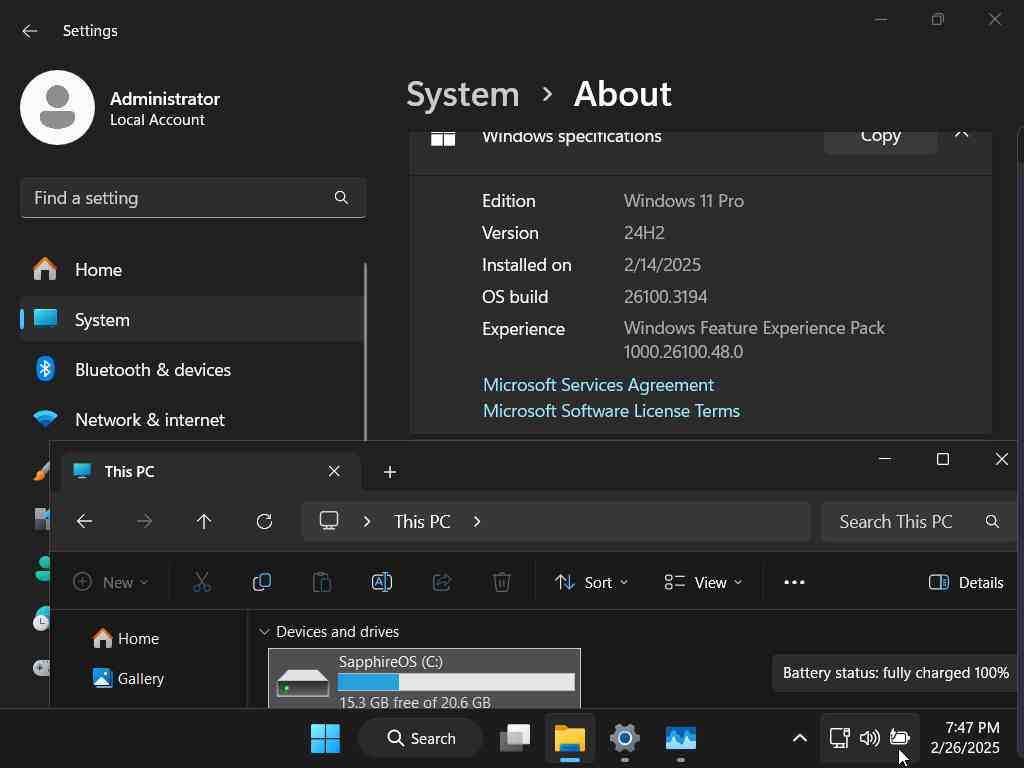Open Home in Explorer navigation pane
1024x768 pixels.
pos(125,638)
